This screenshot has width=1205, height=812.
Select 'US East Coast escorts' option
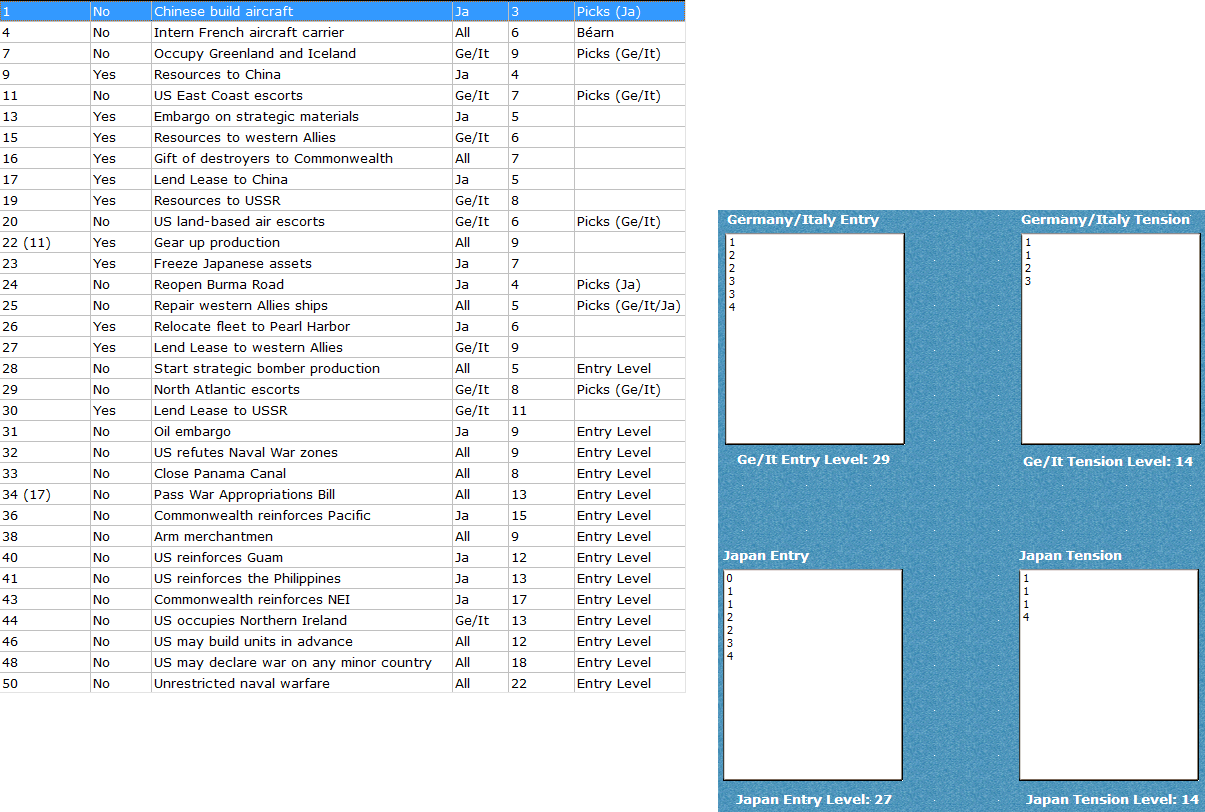tap(343, 95)
